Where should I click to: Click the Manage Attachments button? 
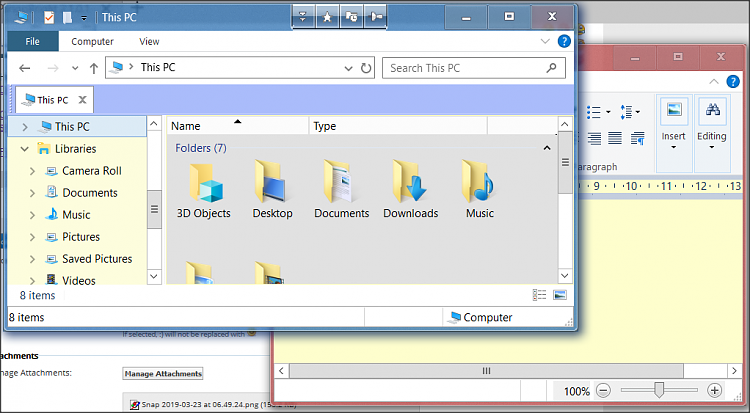(163, 374)
